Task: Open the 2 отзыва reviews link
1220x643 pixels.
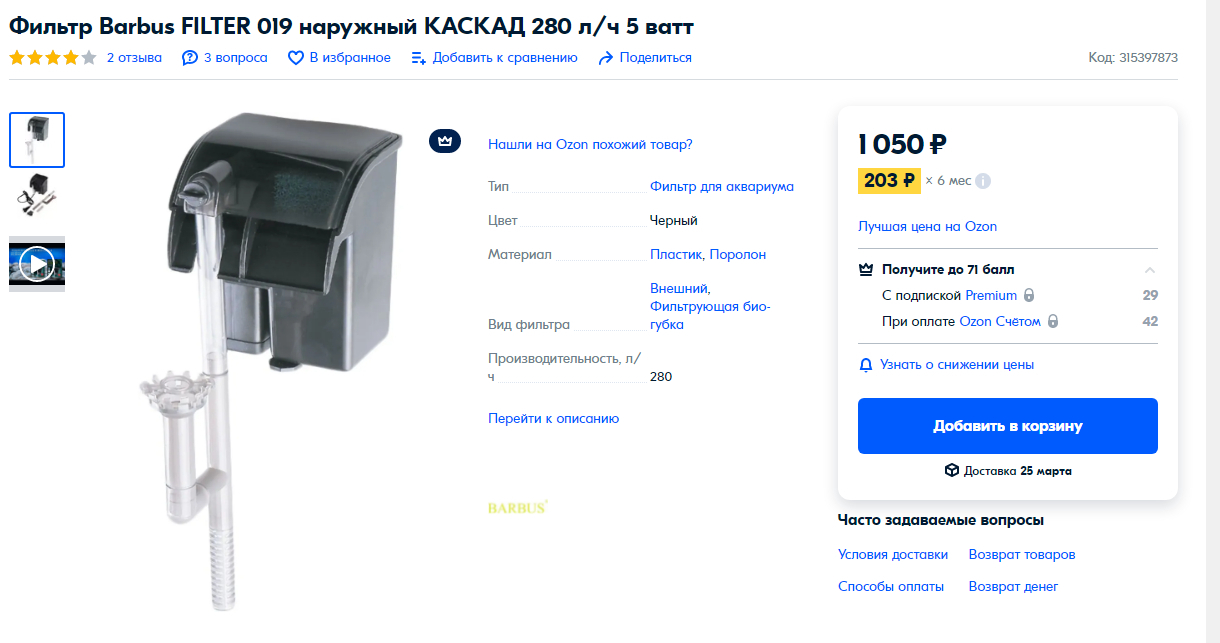Action: coord(134,58)
